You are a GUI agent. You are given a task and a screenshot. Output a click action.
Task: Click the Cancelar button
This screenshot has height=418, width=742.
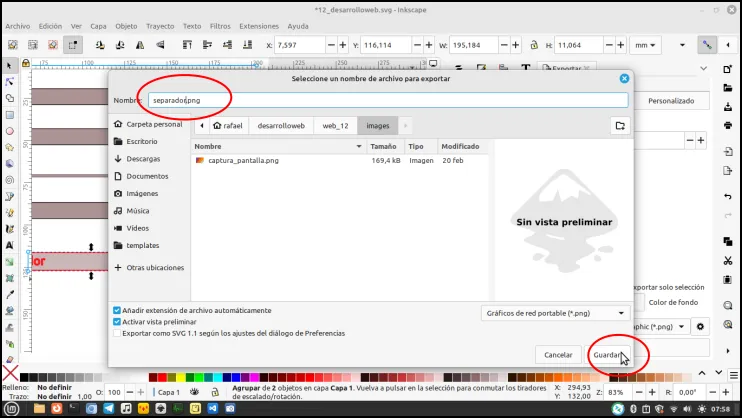[558, 355]
